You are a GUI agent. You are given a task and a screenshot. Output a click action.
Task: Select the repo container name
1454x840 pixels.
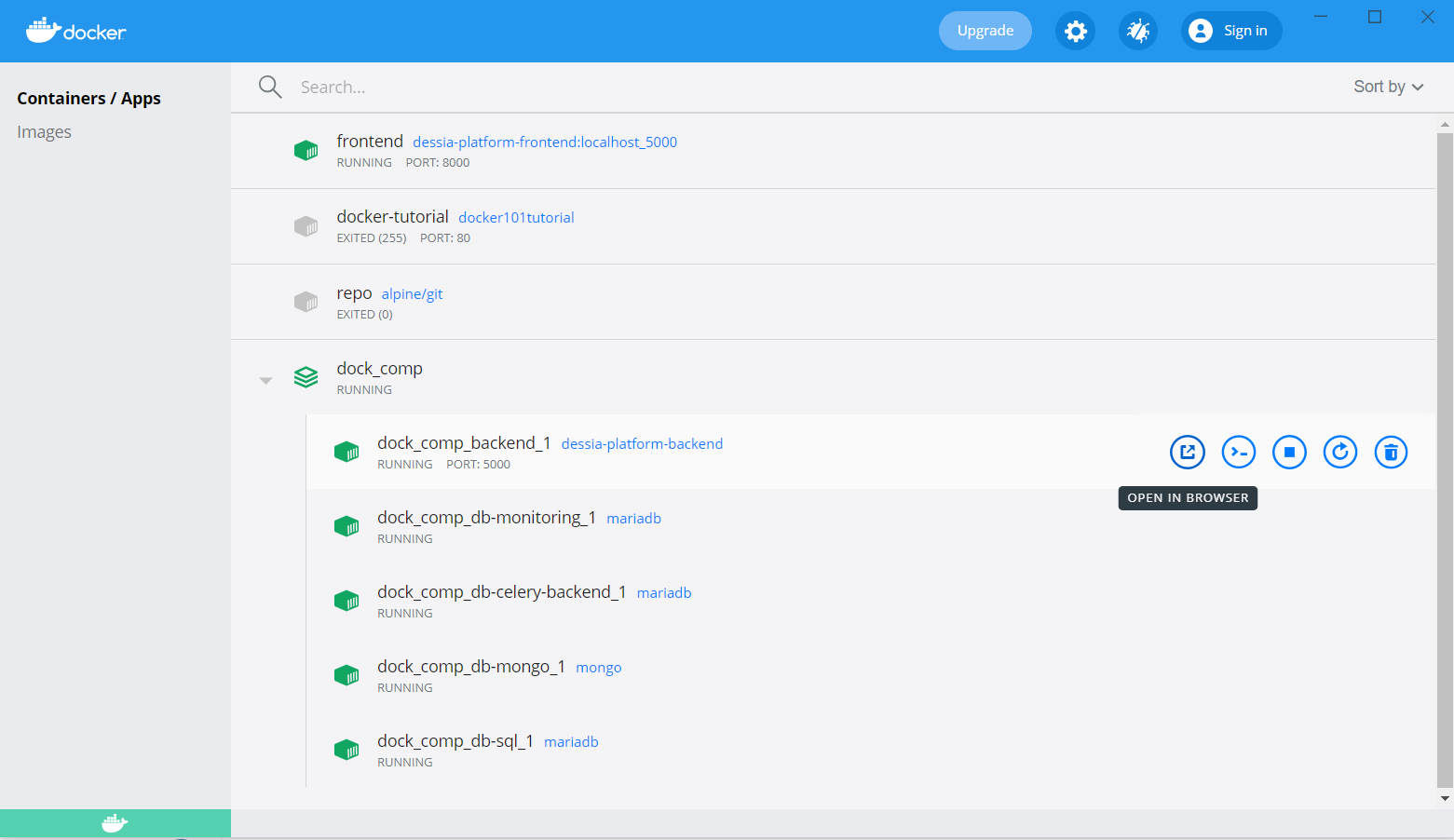point(354,293)
